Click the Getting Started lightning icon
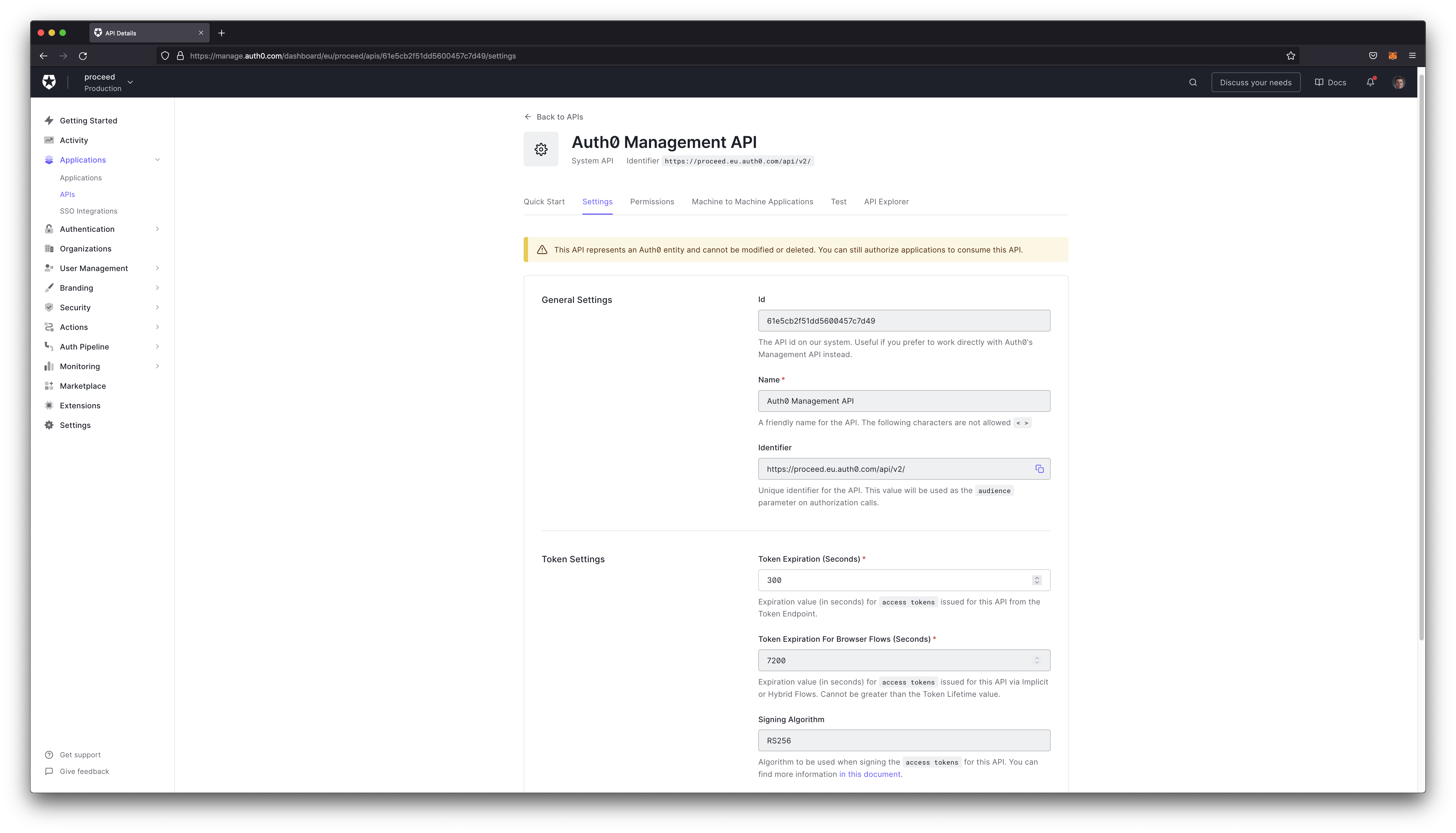 49,121
